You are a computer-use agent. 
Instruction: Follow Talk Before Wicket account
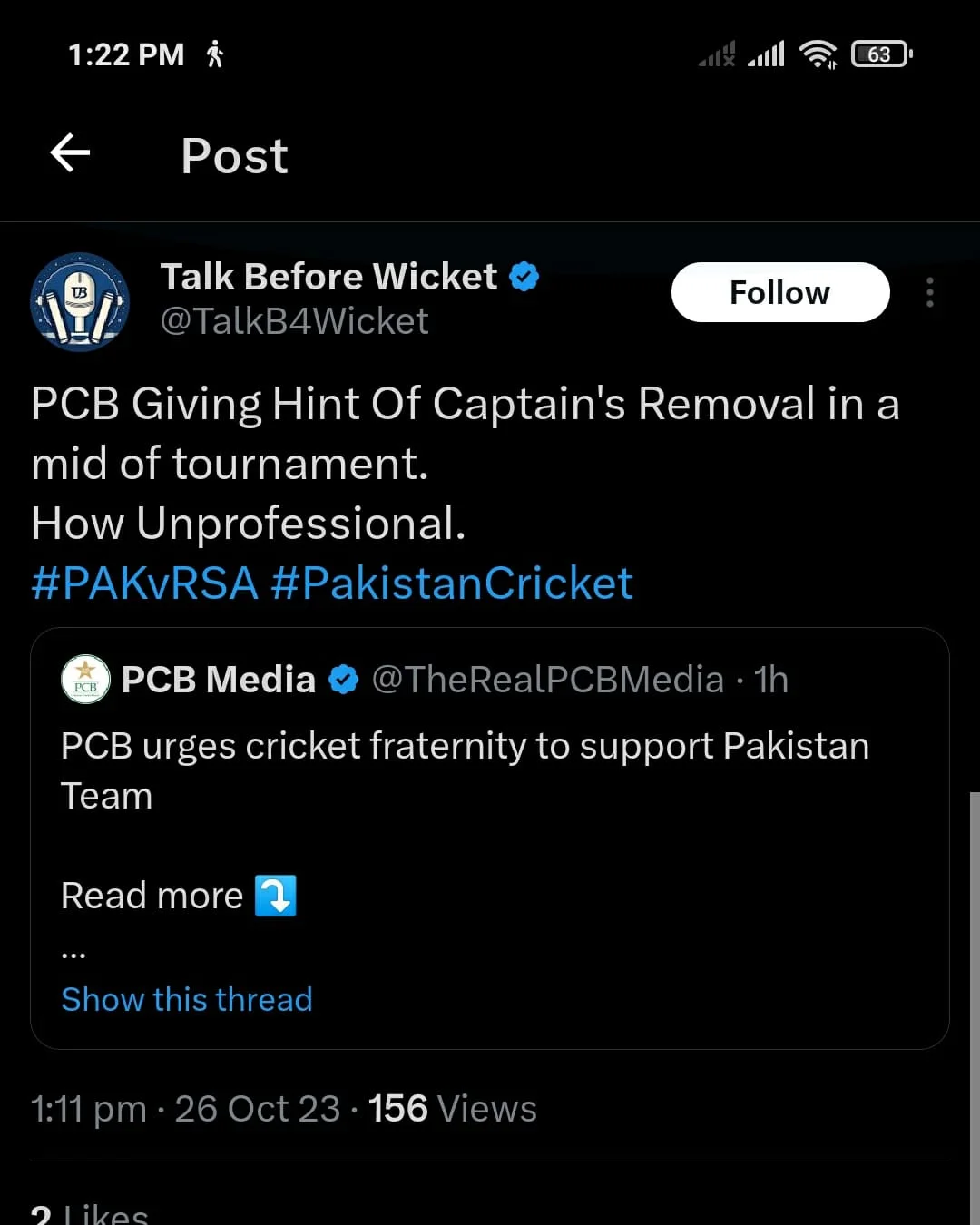click(x=780, y=292)
